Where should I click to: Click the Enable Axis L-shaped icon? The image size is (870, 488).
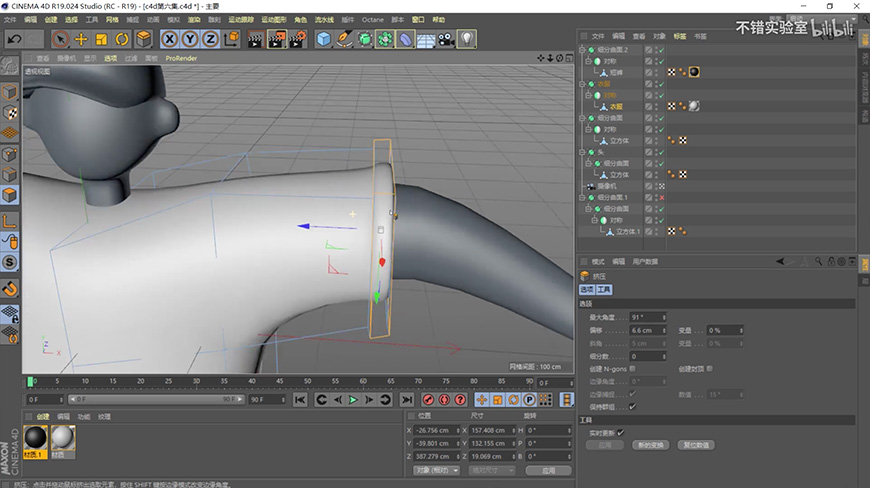click(x=9, y=221)
